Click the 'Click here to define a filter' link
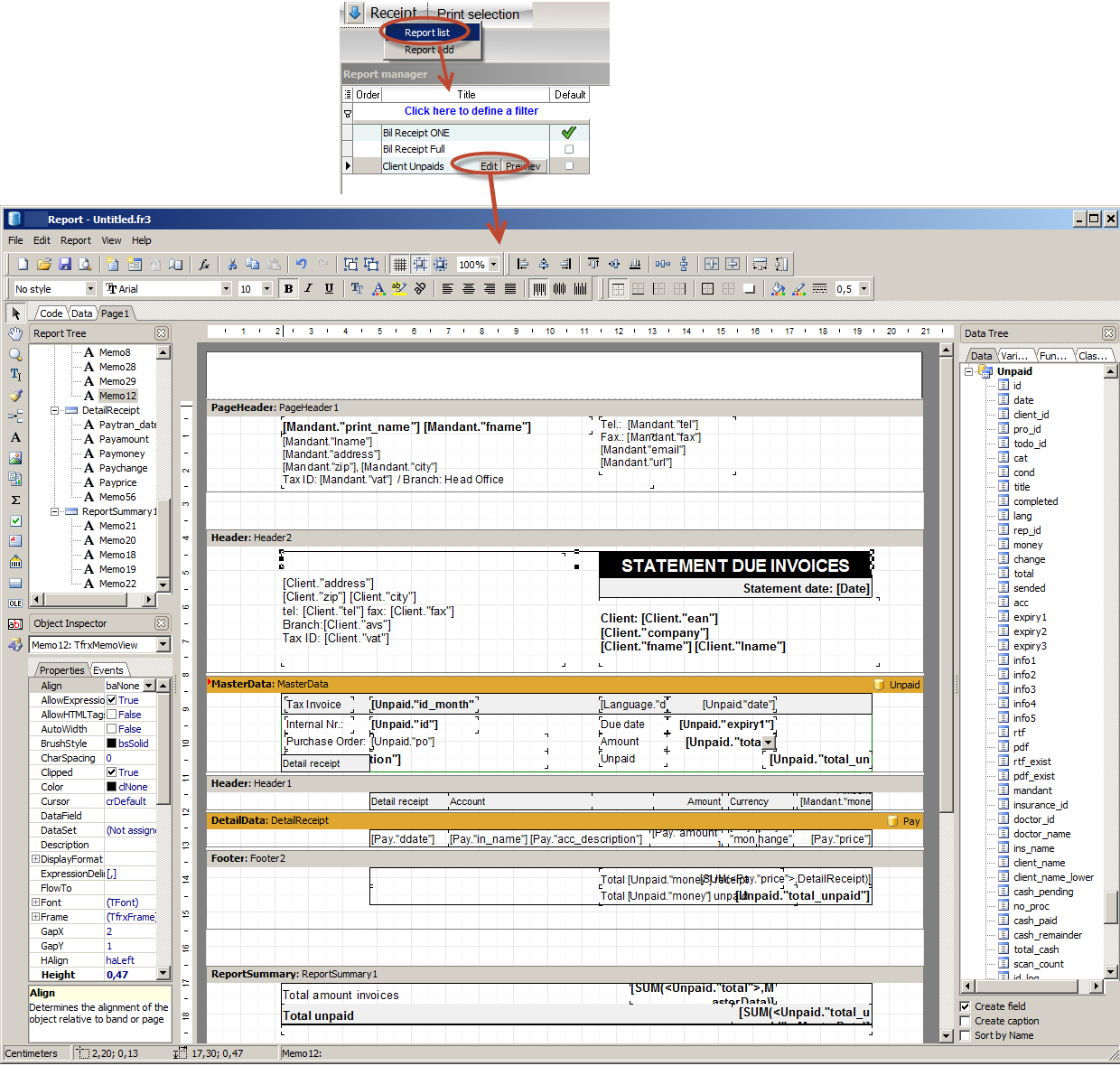 [x=471, y=111]
